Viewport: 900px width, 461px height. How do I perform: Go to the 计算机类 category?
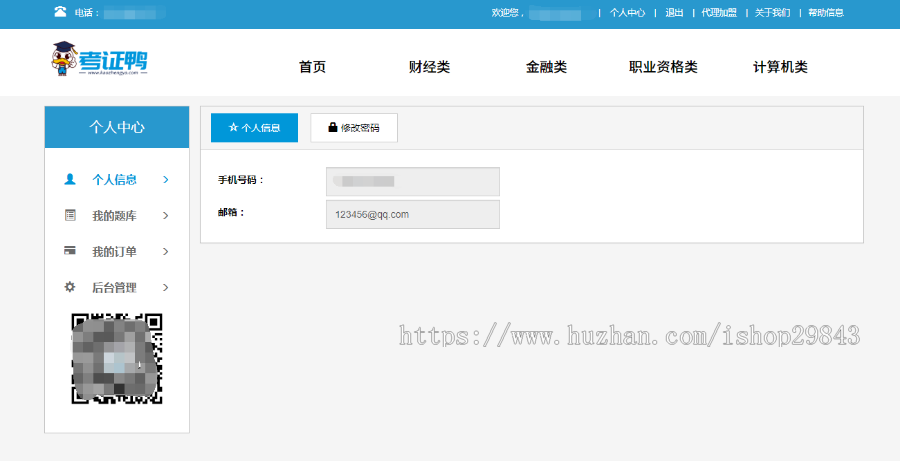[x=780, y=67]
